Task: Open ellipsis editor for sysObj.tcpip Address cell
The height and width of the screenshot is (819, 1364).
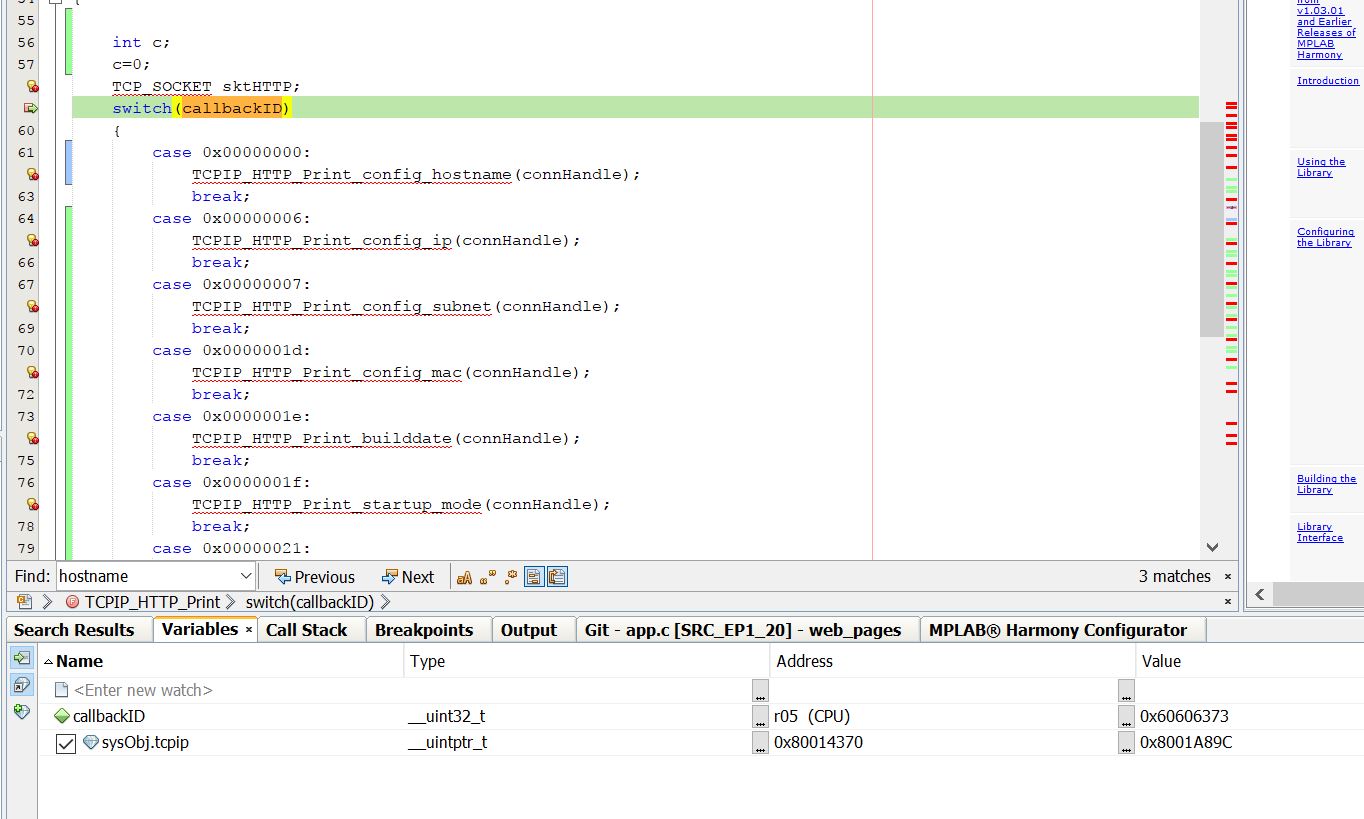Action: [1127, 743]
